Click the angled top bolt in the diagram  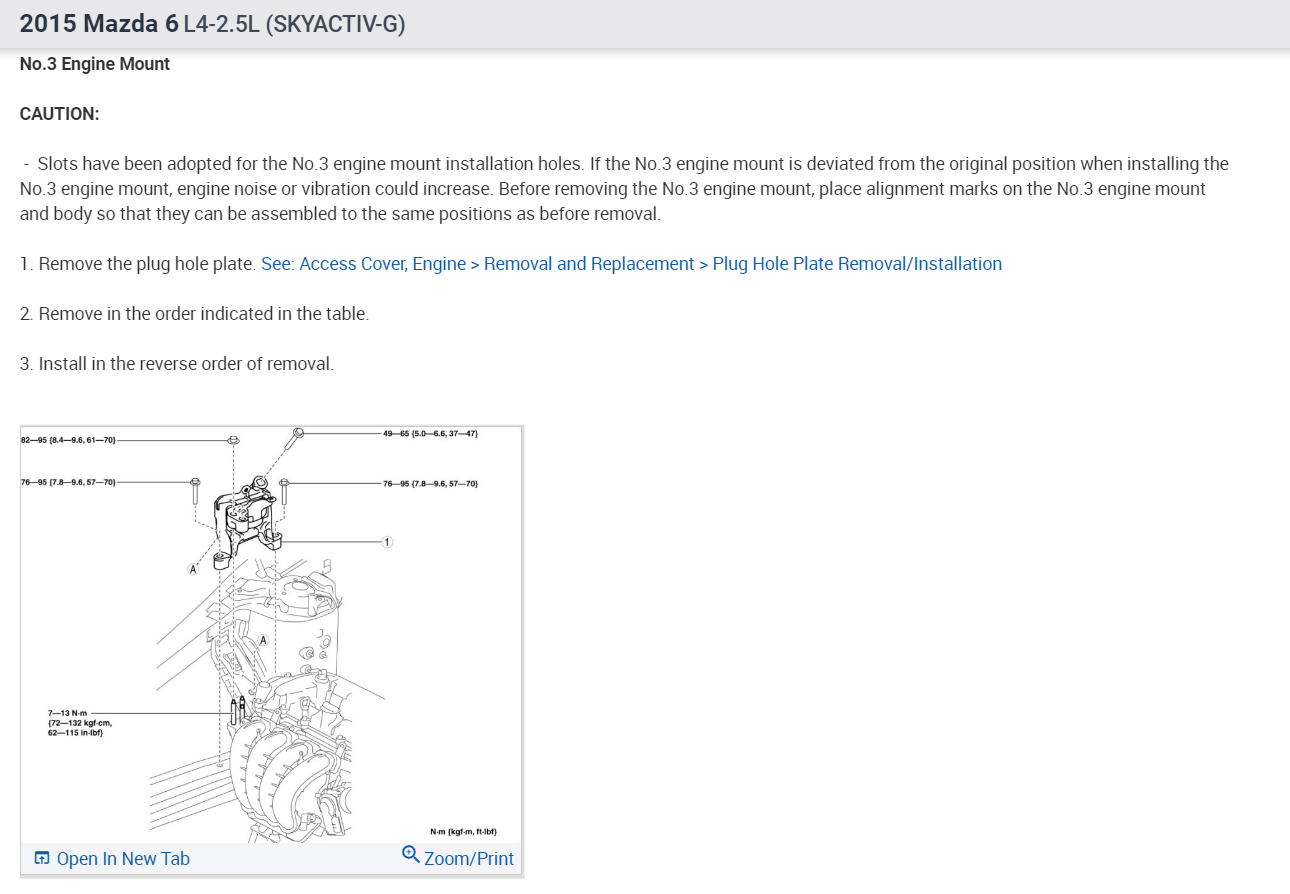point(296,436)
